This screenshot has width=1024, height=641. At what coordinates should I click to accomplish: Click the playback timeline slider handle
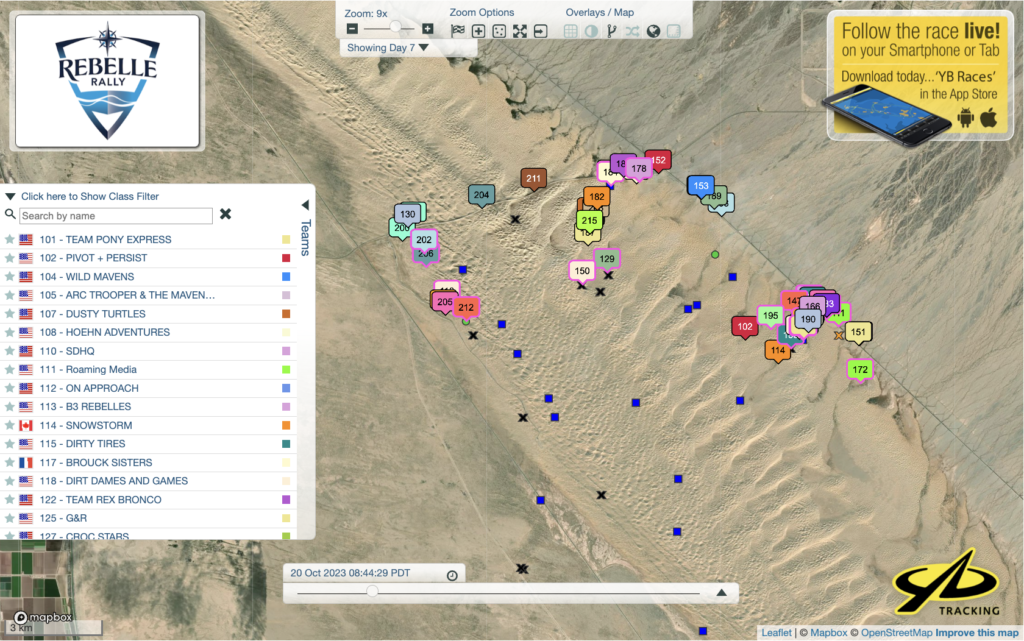372,592
